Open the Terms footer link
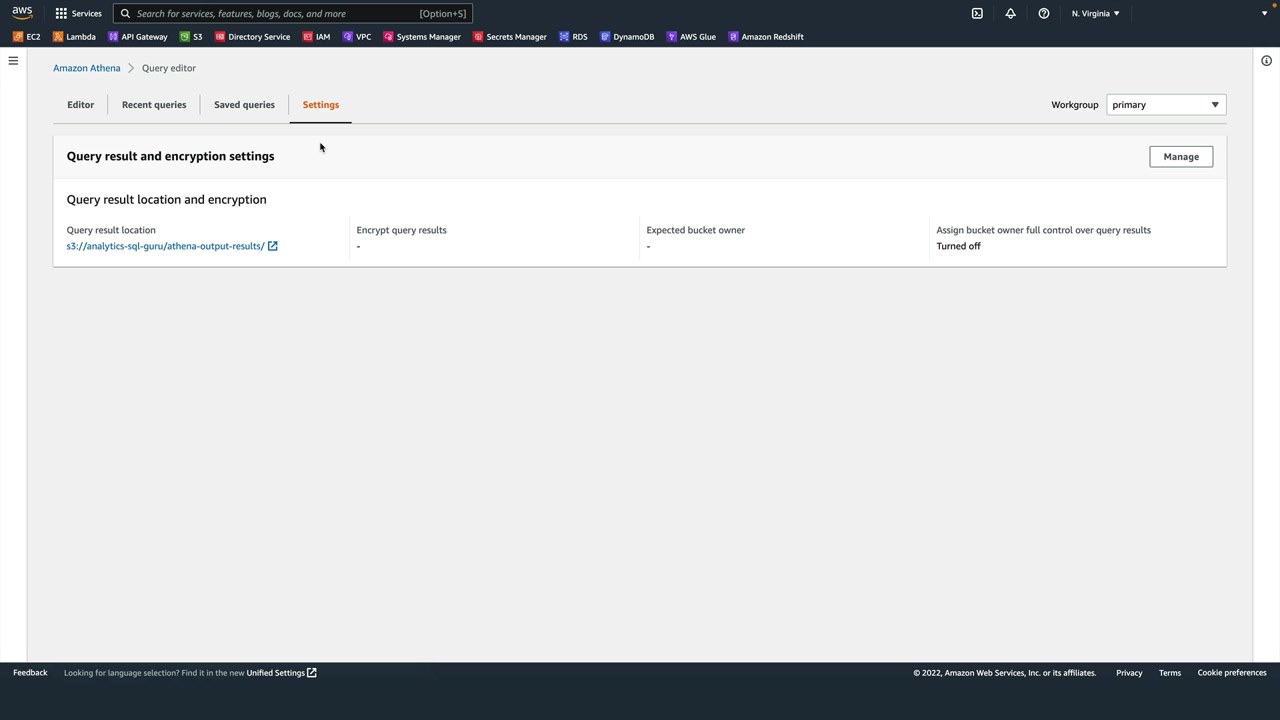1280x720 pixels. pos(1170,673)
